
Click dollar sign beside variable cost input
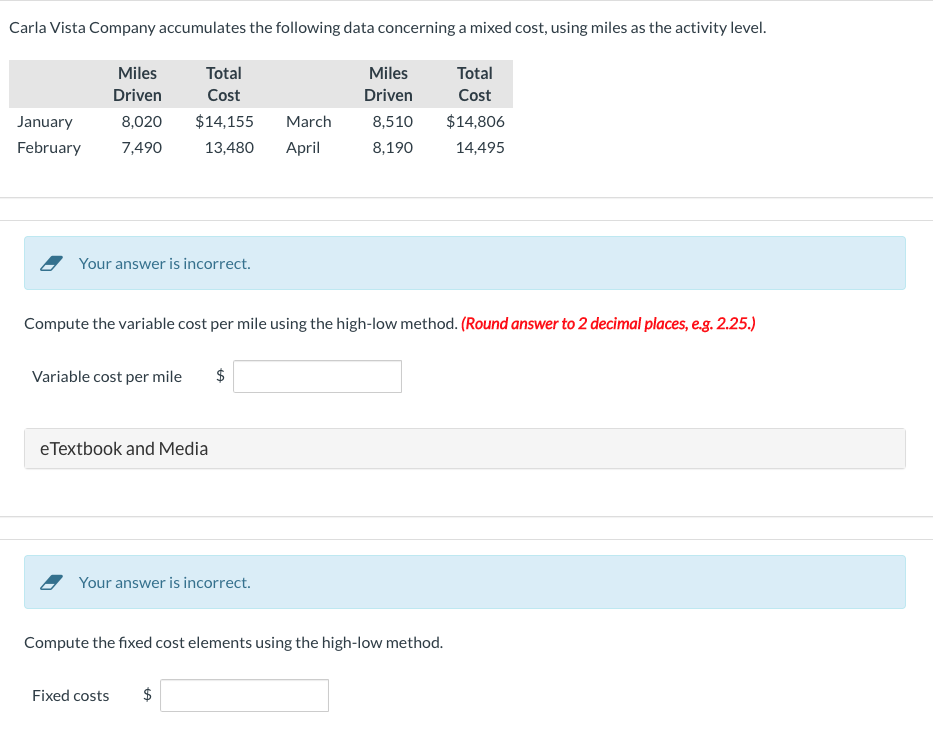pos(220,375)
